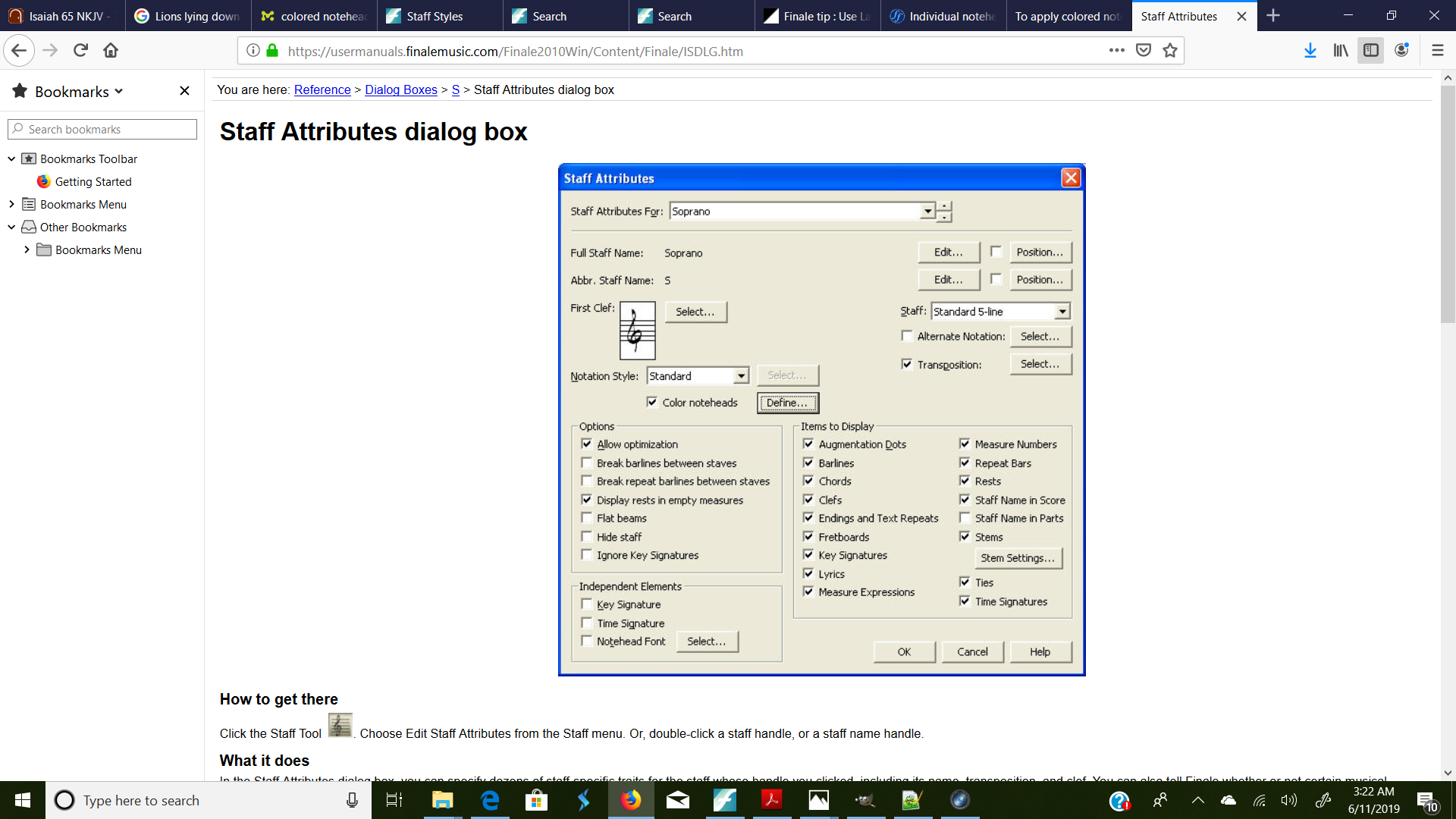Expand the Bookmarks Menu folder
The height and width of the screenshot is (819, 1456).
coord(11,204)
